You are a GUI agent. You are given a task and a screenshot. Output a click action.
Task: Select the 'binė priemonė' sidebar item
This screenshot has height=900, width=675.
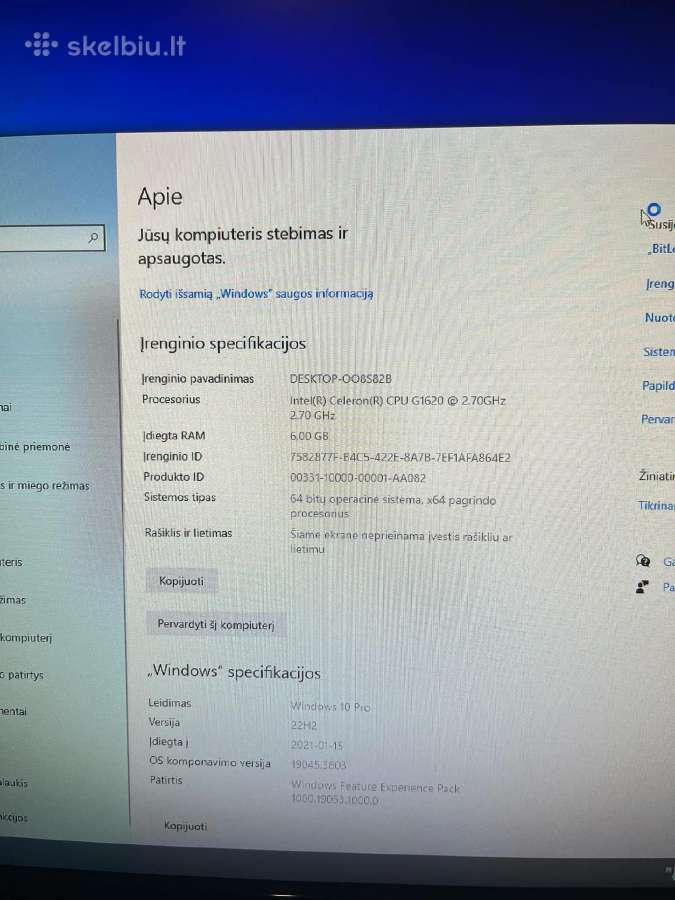pos(35,447)
